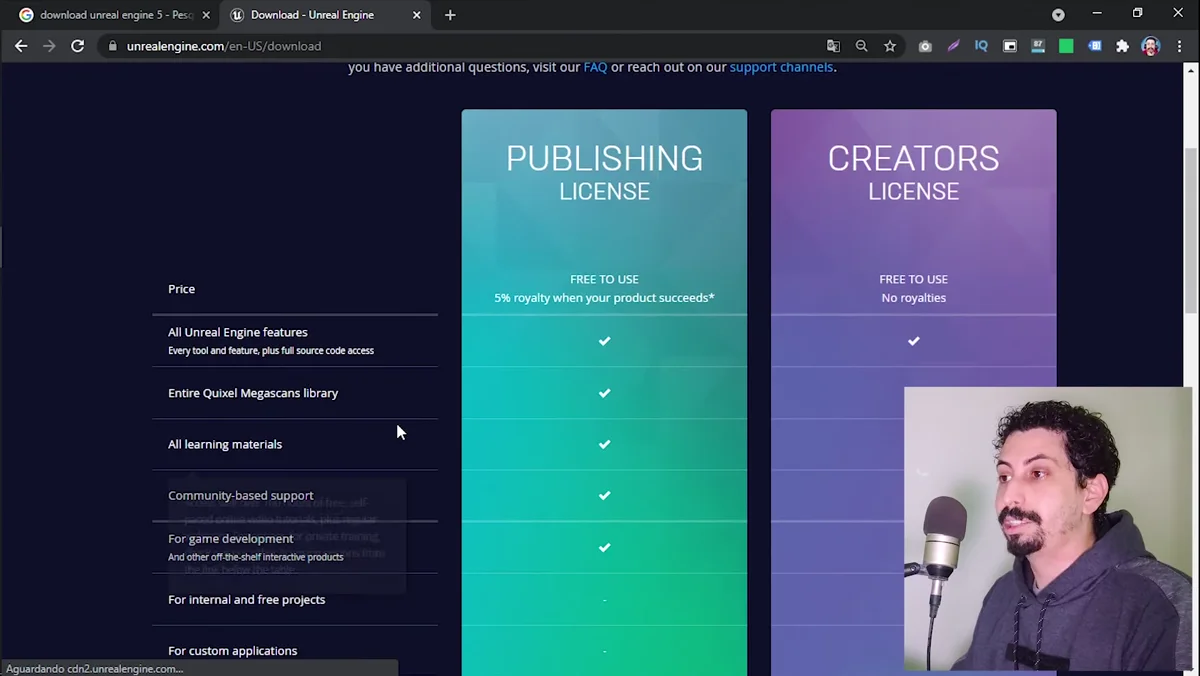Reload the page with the refresh icon
Image resolution: width=1200 pixels, height=676 pixels.
pos(77,46)
